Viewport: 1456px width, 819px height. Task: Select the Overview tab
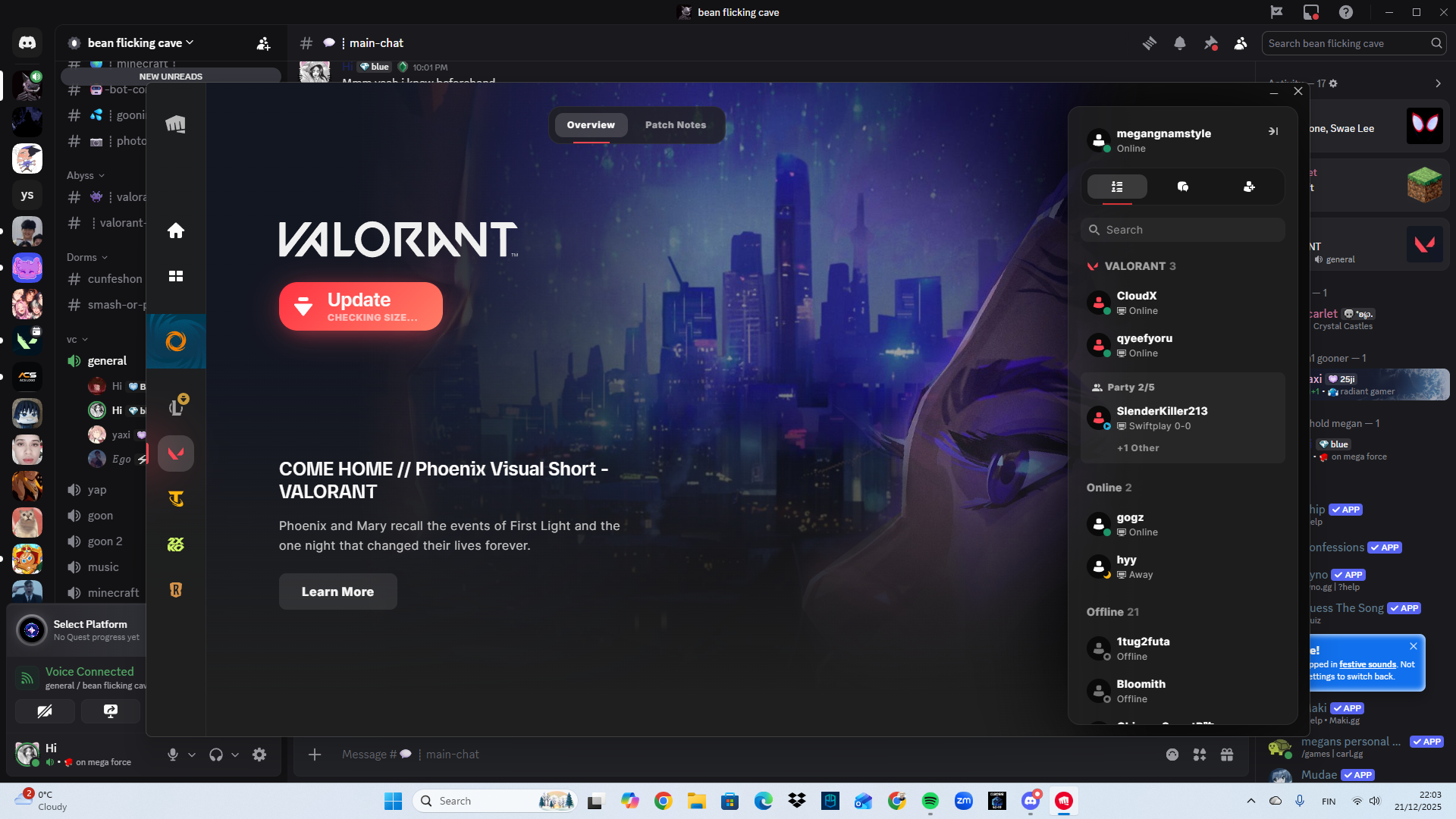pyautogui.click(x=591, y=125)
